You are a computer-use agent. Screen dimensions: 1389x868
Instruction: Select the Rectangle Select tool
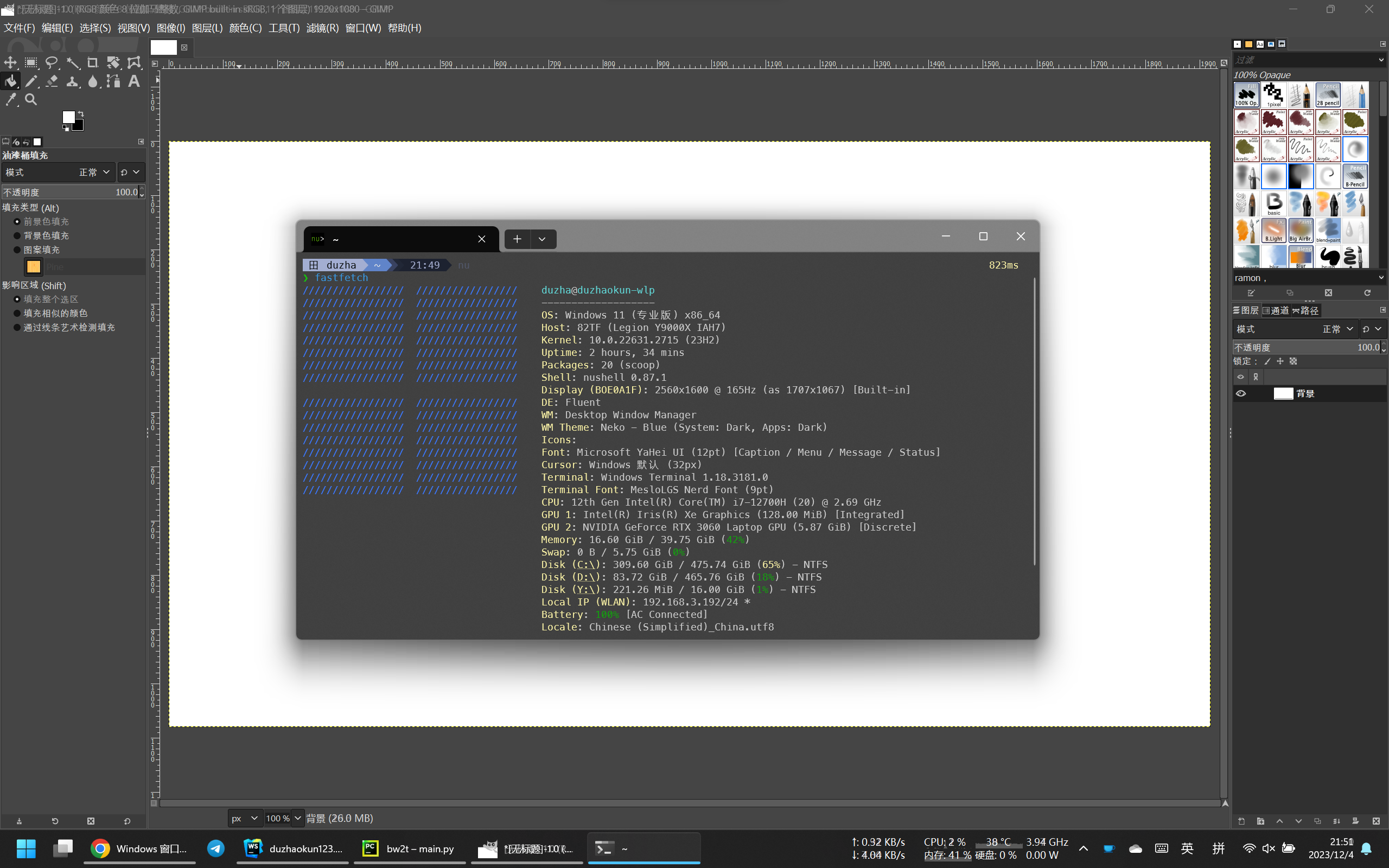pos(31,62)
